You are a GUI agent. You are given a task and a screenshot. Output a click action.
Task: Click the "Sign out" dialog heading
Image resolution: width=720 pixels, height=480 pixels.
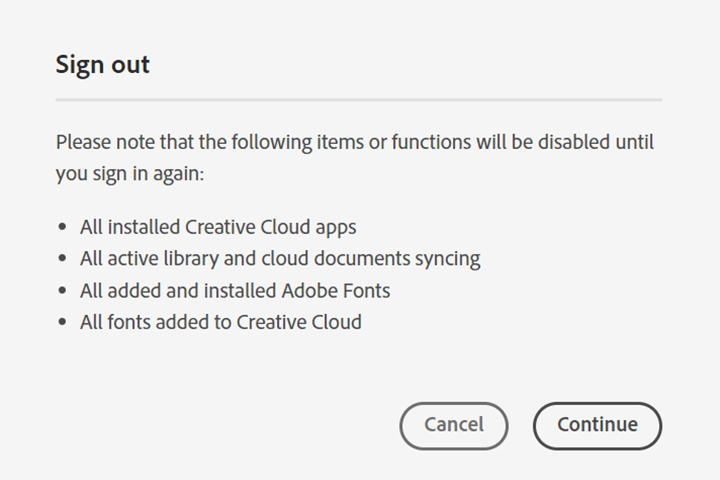click(x=102, y=65)
